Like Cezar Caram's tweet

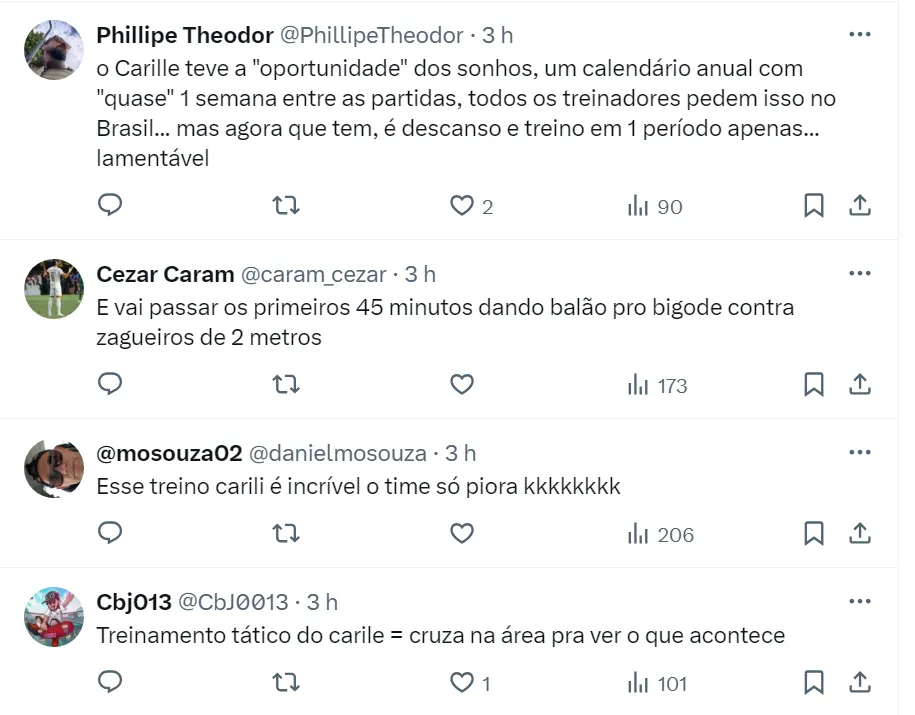click(461, 384)
